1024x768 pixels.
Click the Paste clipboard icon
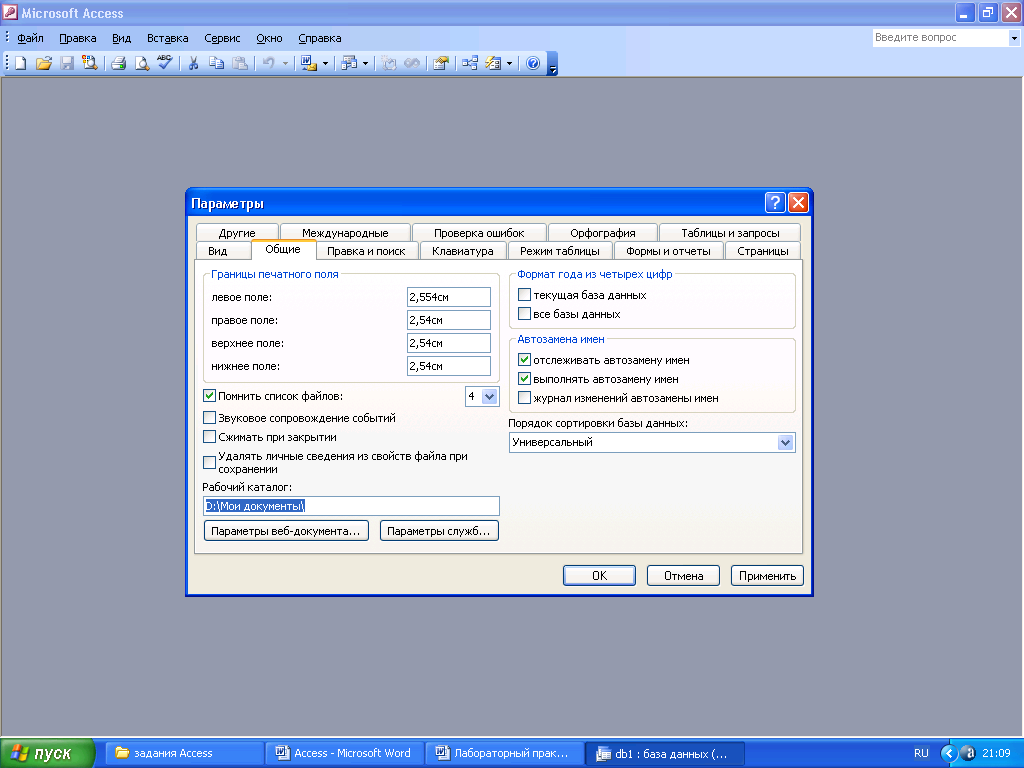point(240,63)
